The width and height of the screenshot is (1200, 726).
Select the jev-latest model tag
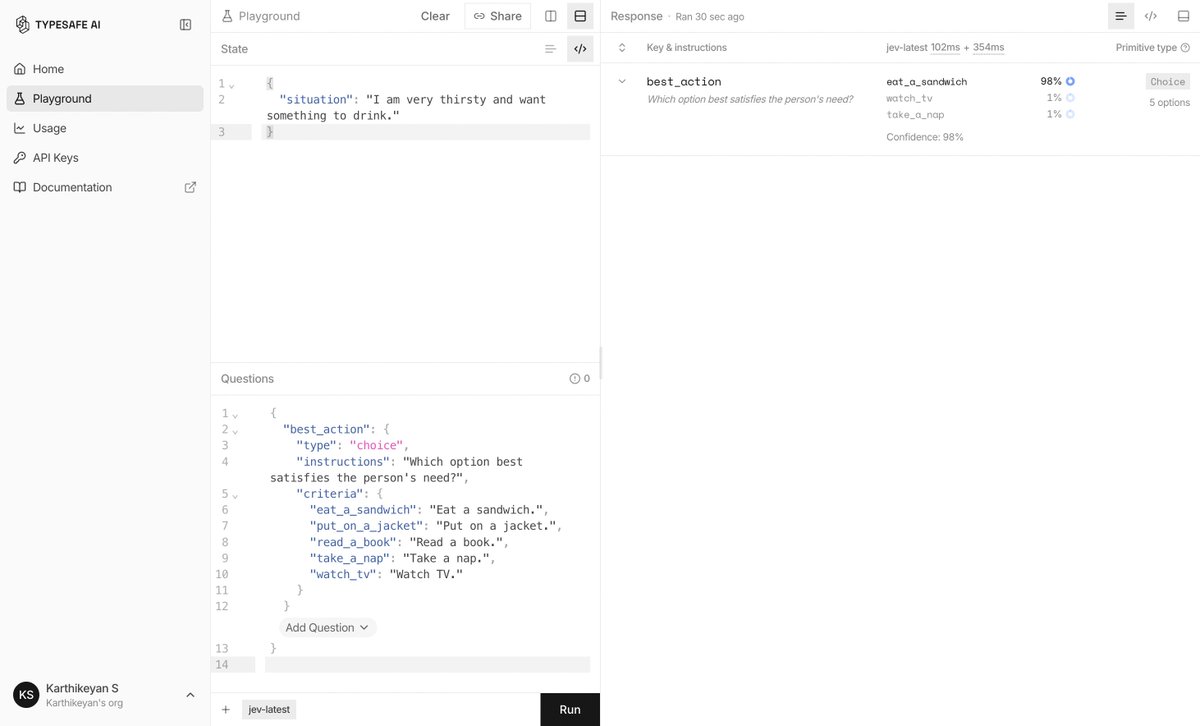pos(269,709)
